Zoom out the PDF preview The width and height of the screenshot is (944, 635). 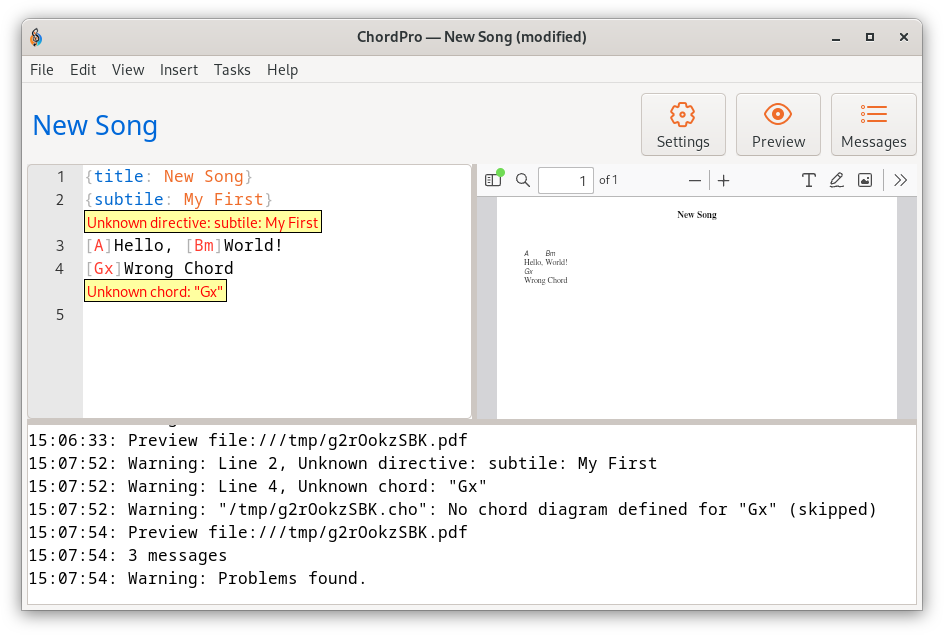(x=695, y=180)
